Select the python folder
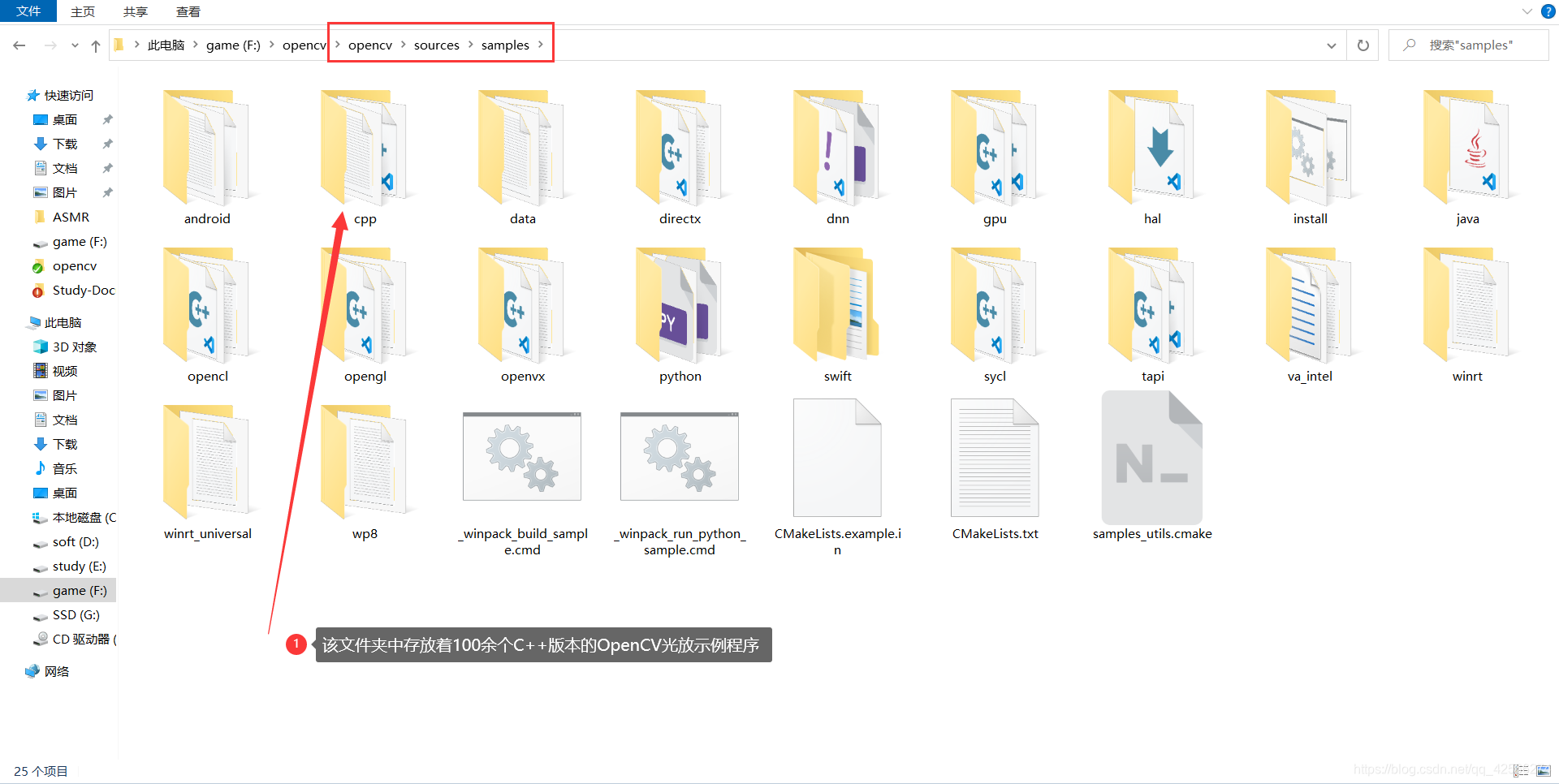This screenshot has width=1559, height=784. [680, 314]
